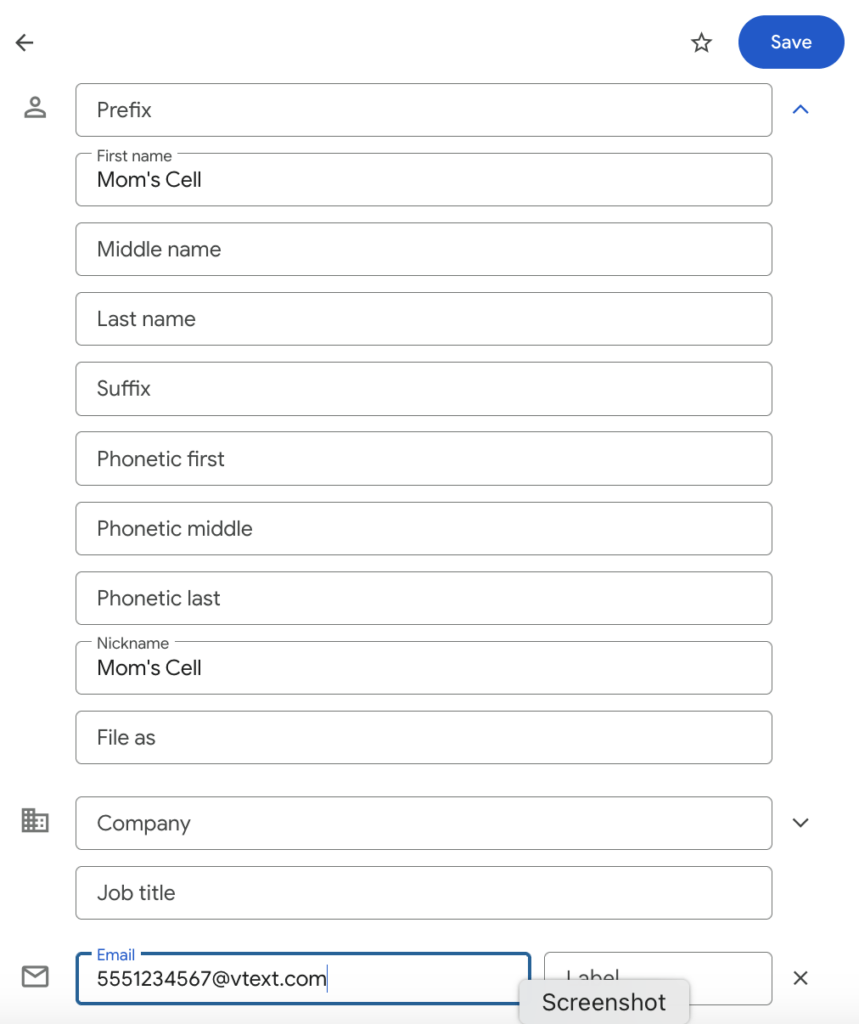Click the Phonetic first field
This screenshot has width=859, height=1024.
point(423,459)
